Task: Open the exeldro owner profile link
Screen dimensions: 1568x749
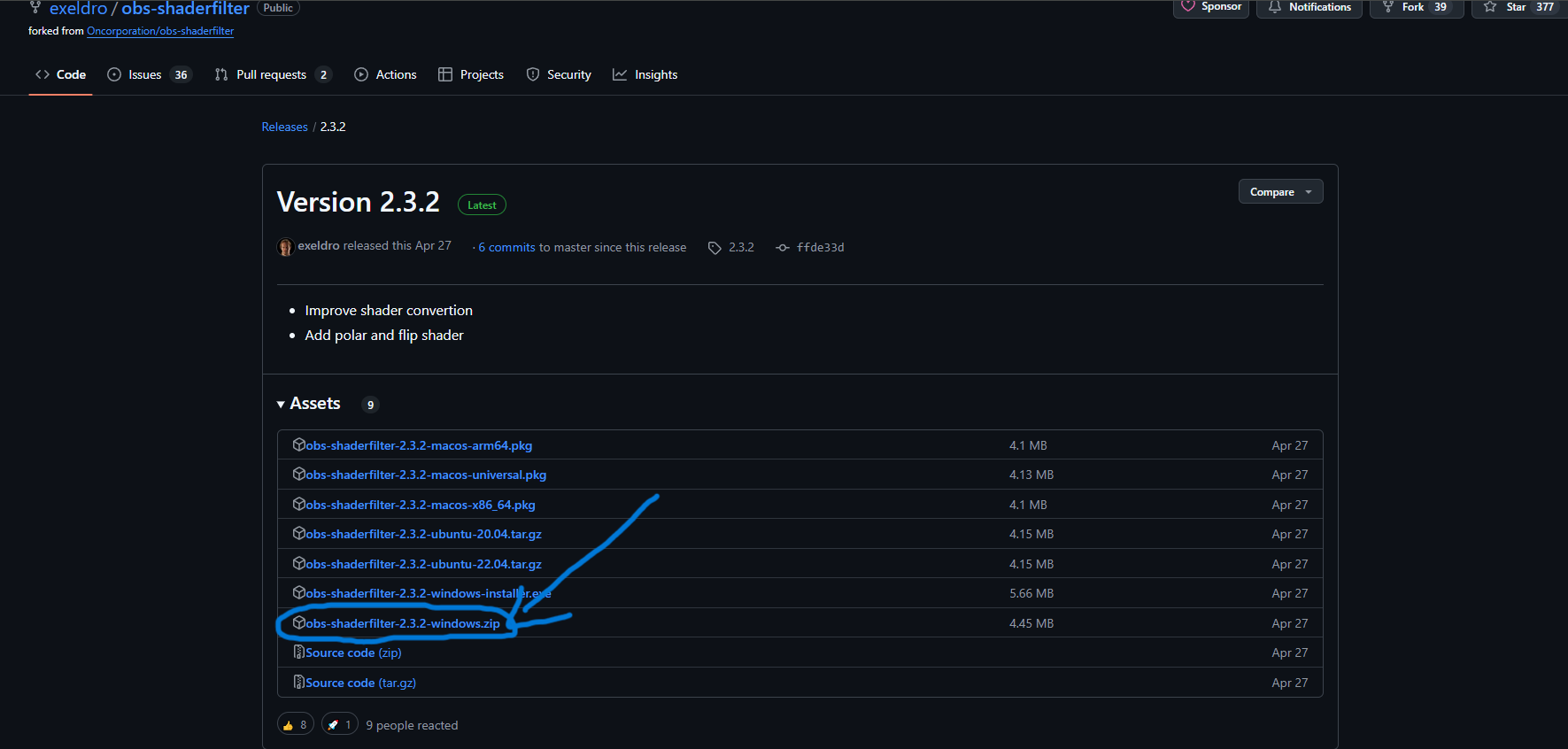Action: [x=78, y=9]
